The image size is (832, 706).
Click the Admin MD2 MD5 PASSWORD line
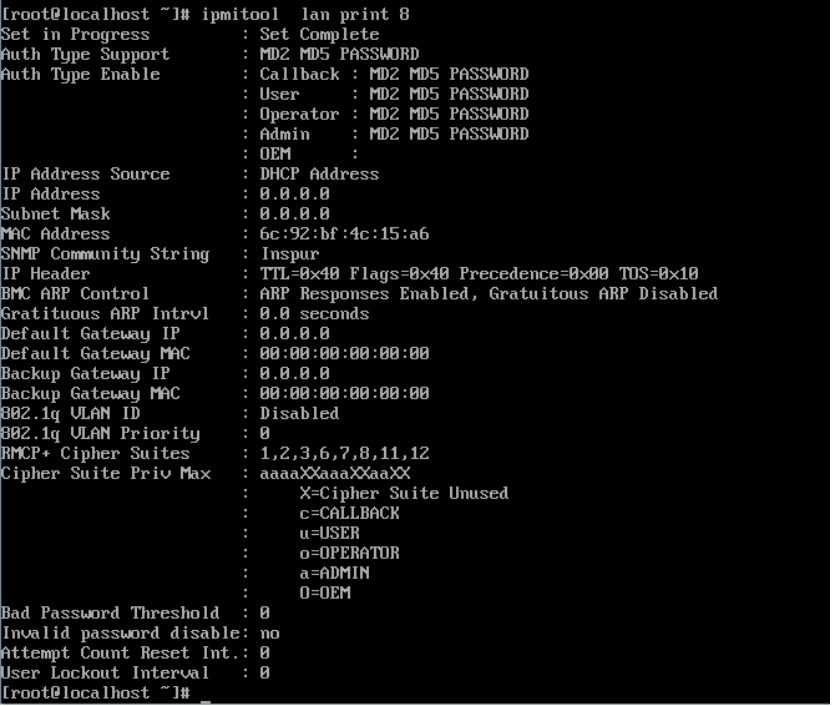pos(394,134)
